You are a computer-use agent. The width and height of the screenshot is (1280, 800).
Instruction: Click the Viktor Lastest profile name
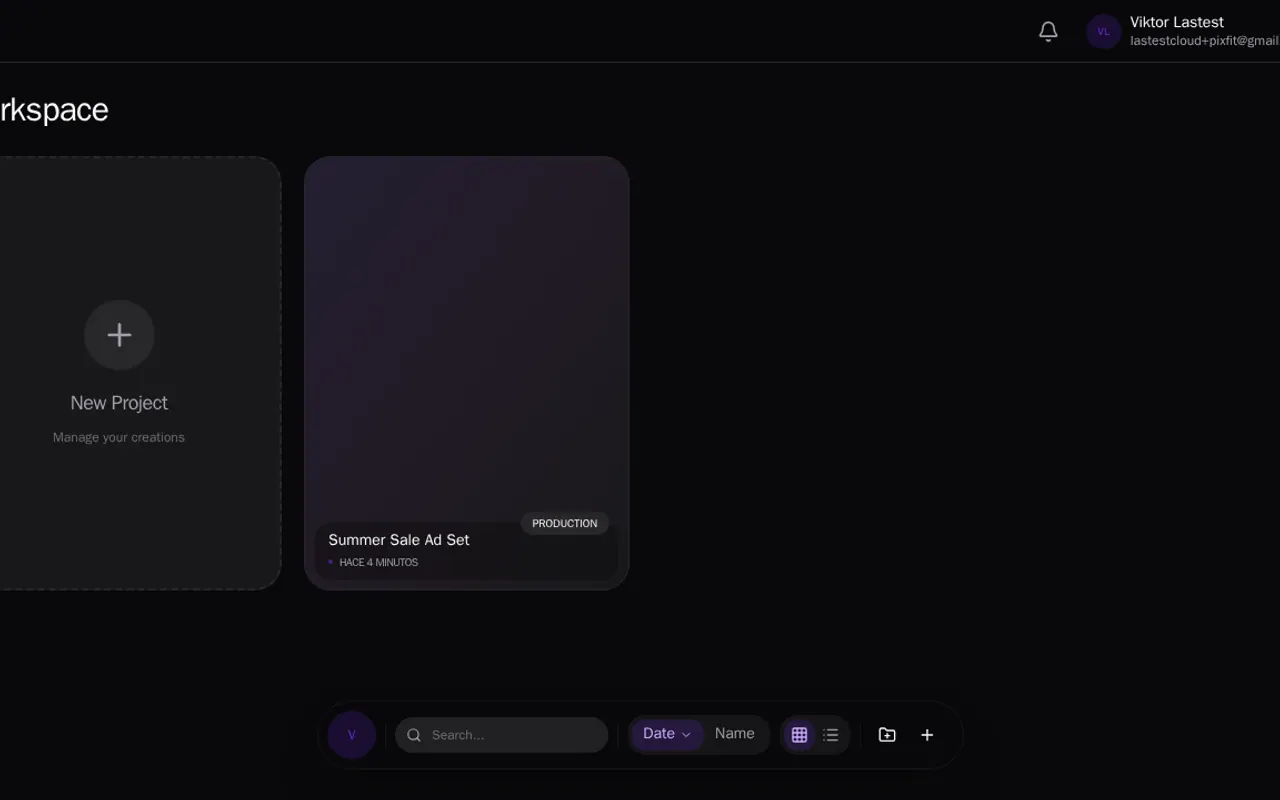coord(1177,22)
